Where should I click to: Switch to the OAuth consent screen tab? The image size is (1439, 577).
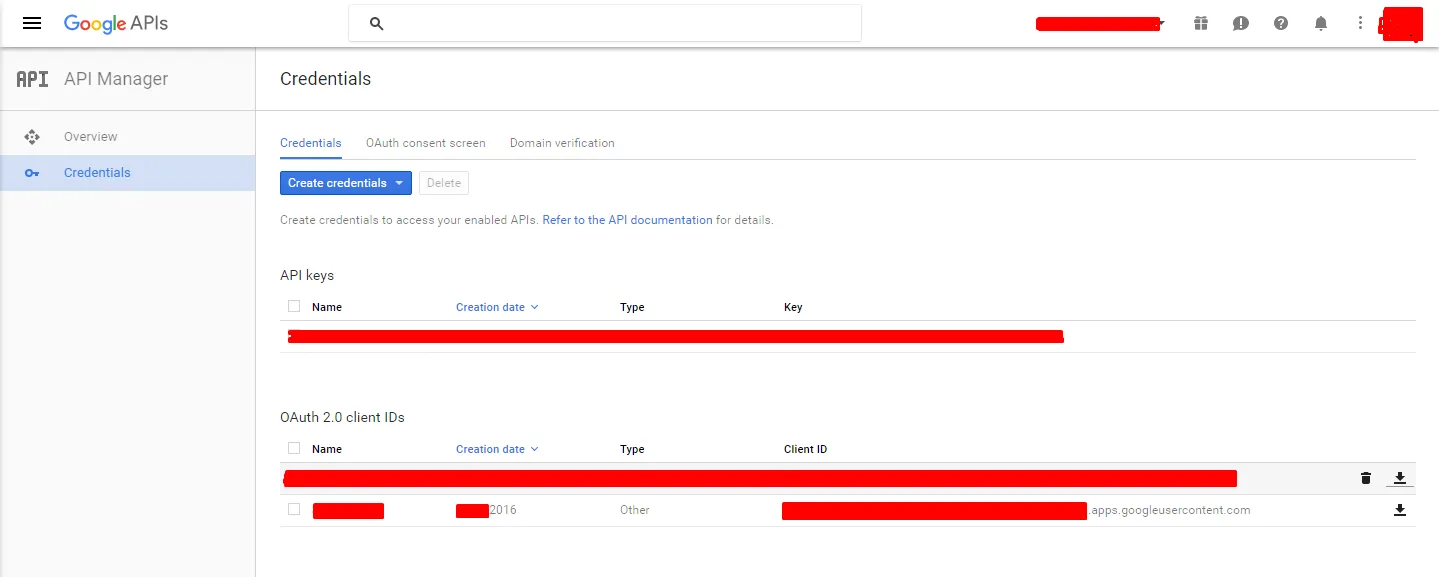425,143
